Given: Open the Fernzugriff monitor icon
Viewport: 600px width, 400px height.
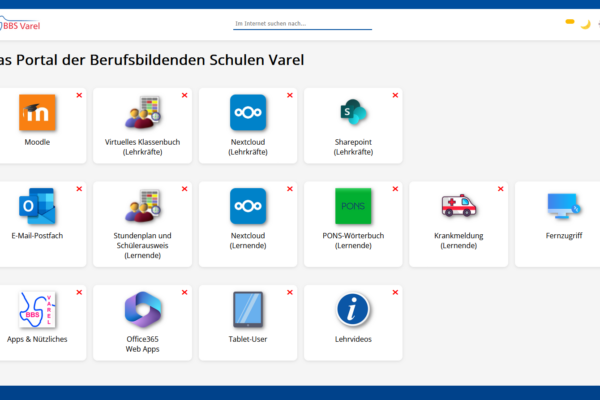Looking at the screenshot, I should coord(564,206).
